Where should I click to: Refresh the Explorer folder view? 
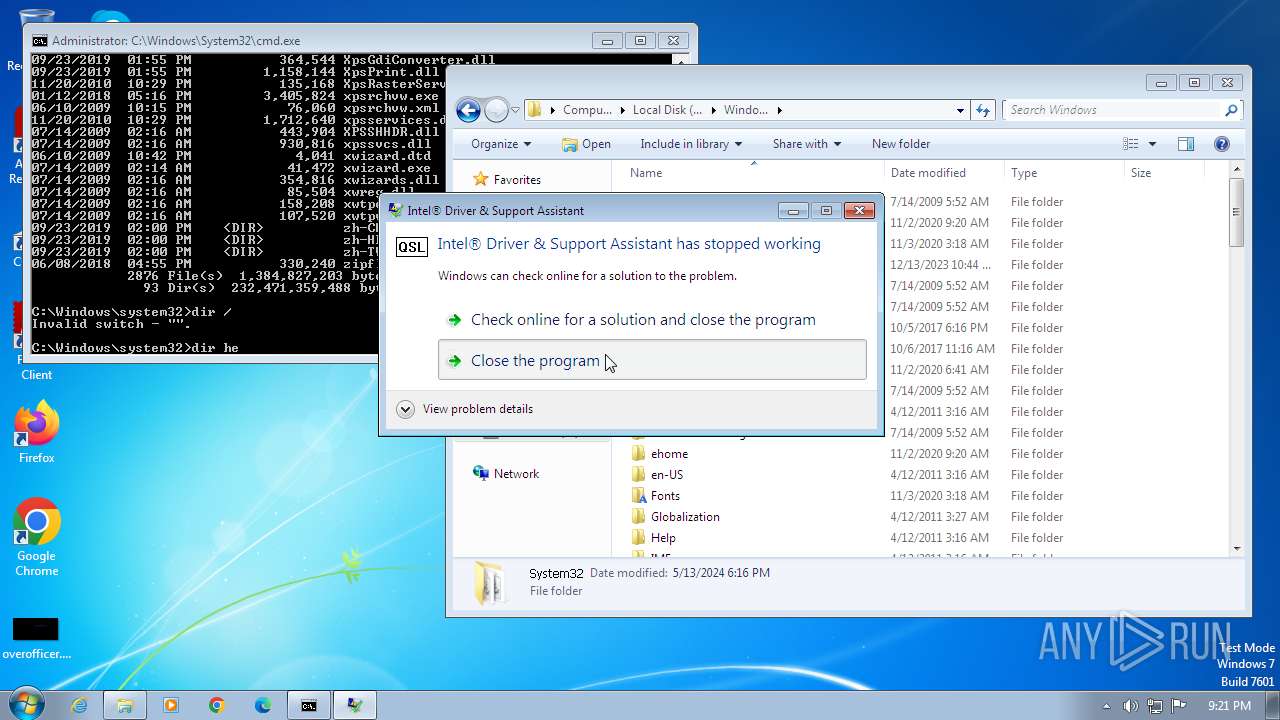tap(983, 110)
